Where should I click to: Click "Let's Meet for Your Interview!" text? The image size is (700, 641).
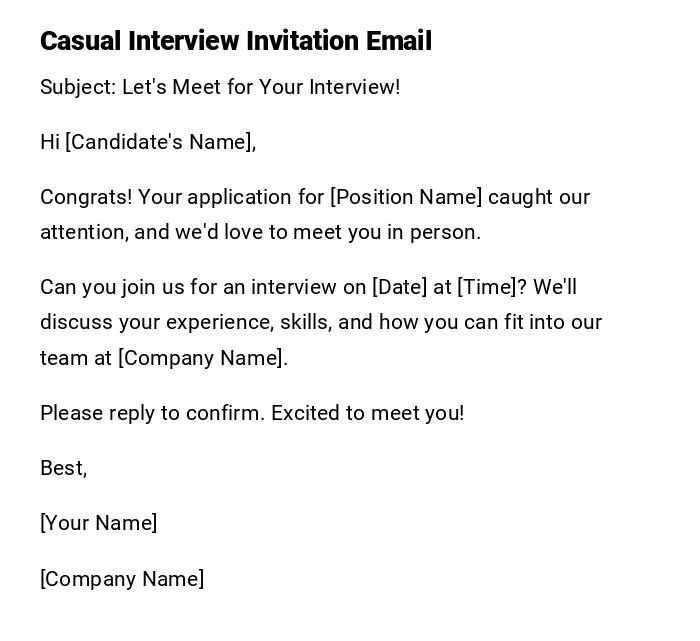pyautogui.click(x=261, y=87)
